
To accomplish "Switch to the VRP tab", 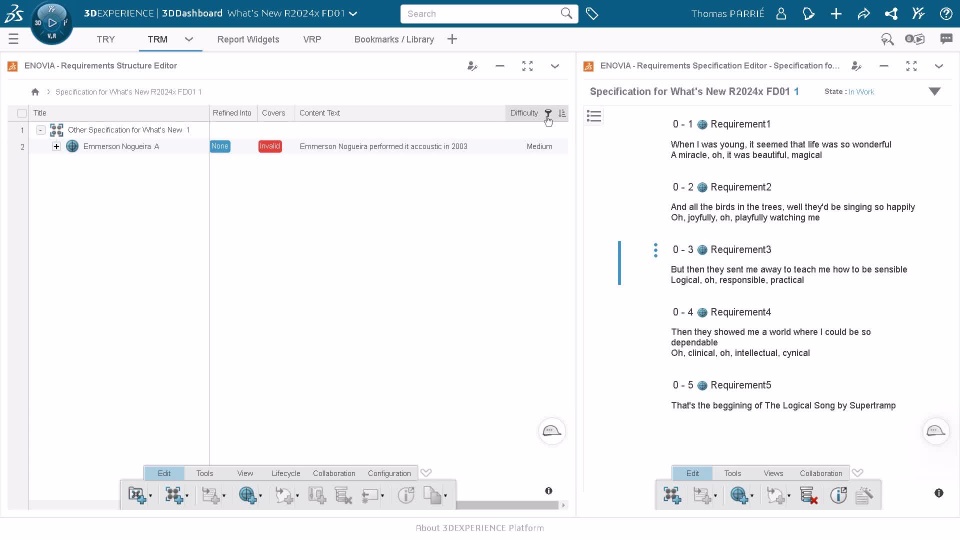I will [x=312, y=39].
